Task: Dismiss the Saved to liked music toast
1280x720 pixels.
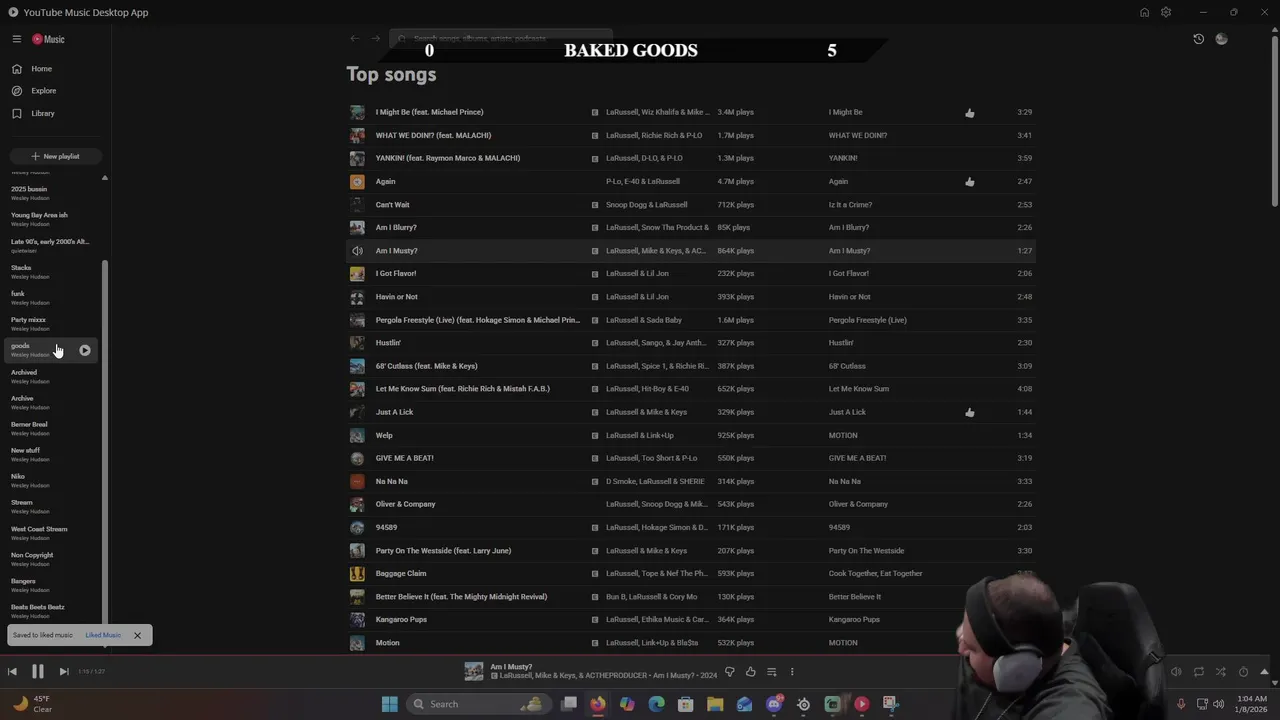Action: point(137,635)
